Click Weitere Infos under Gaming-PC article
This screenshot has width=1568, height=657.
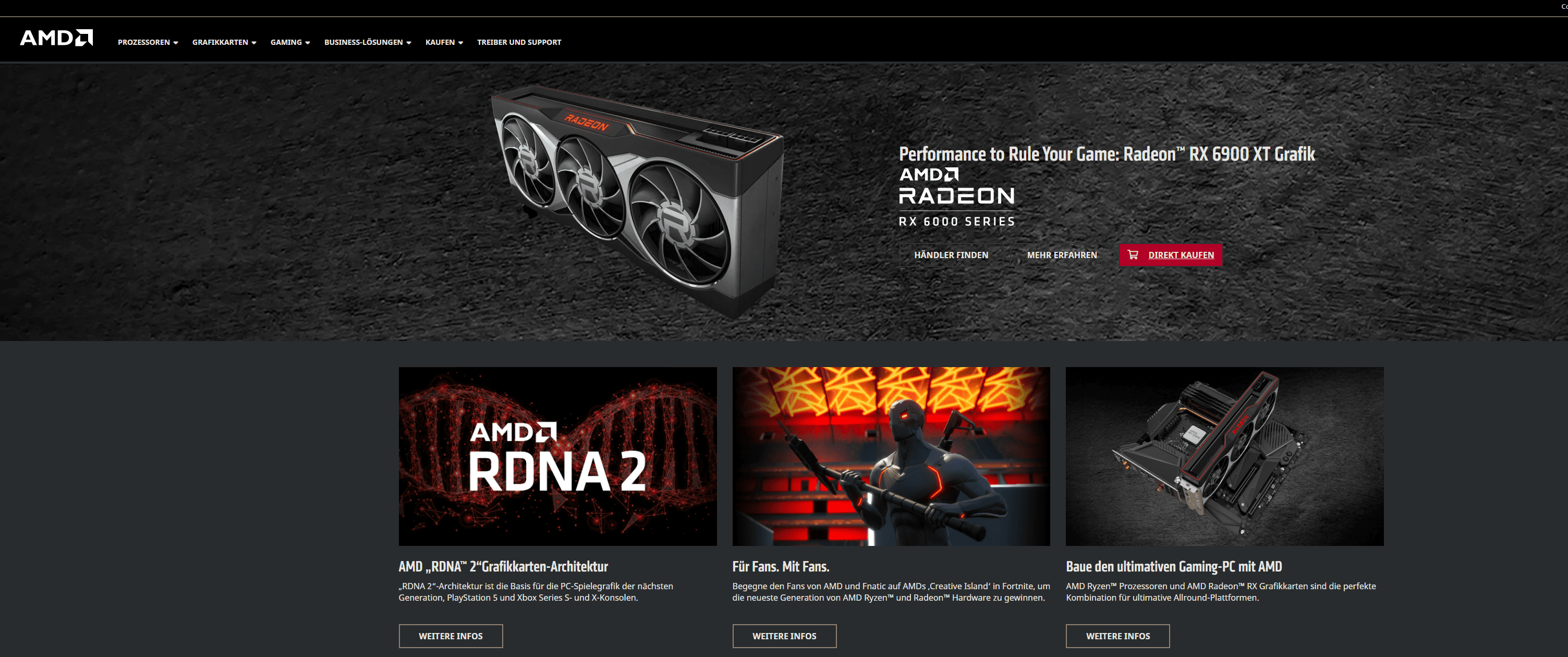tap(1117, 636)
